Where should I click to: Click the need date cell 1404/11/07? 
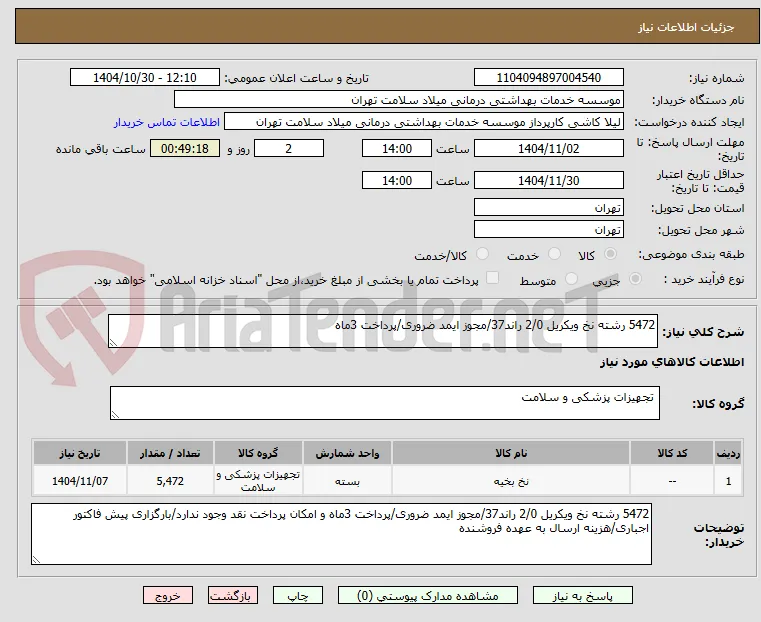coord(80,481)
